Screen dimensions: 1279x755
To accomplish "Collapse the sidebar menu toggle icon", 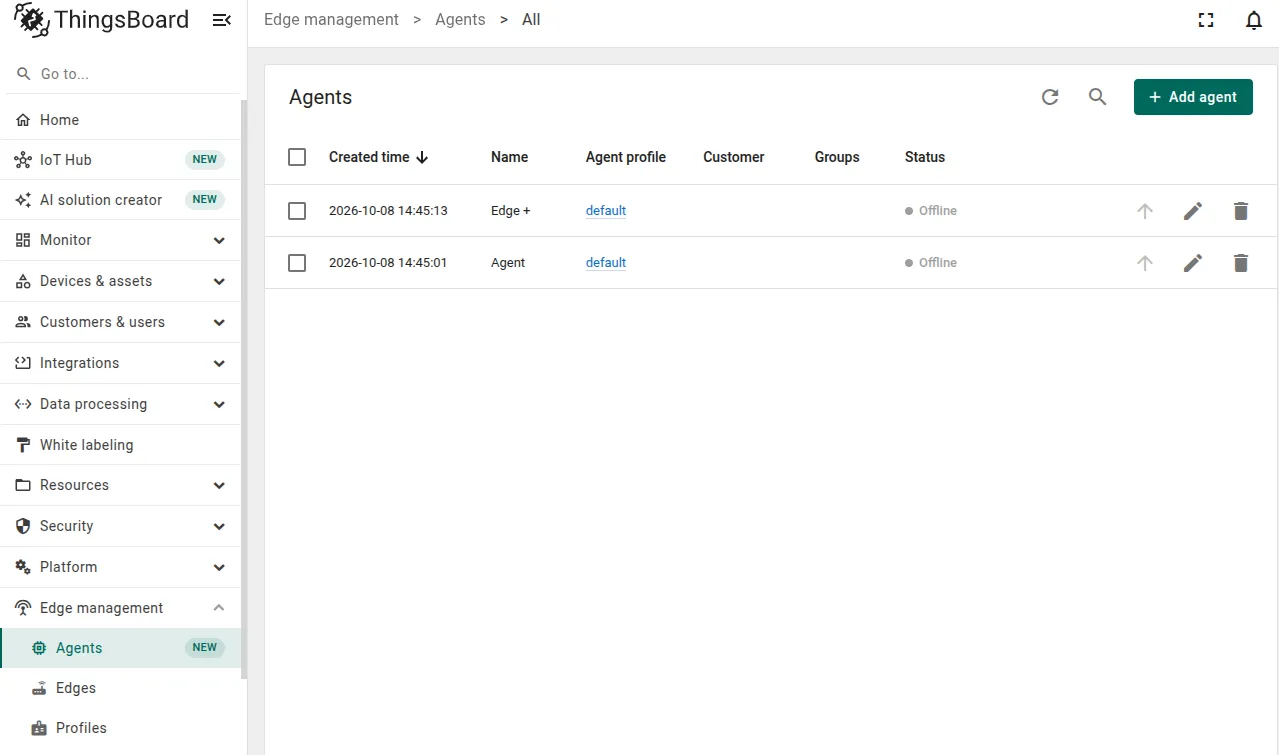I will (x=222, y=20).
